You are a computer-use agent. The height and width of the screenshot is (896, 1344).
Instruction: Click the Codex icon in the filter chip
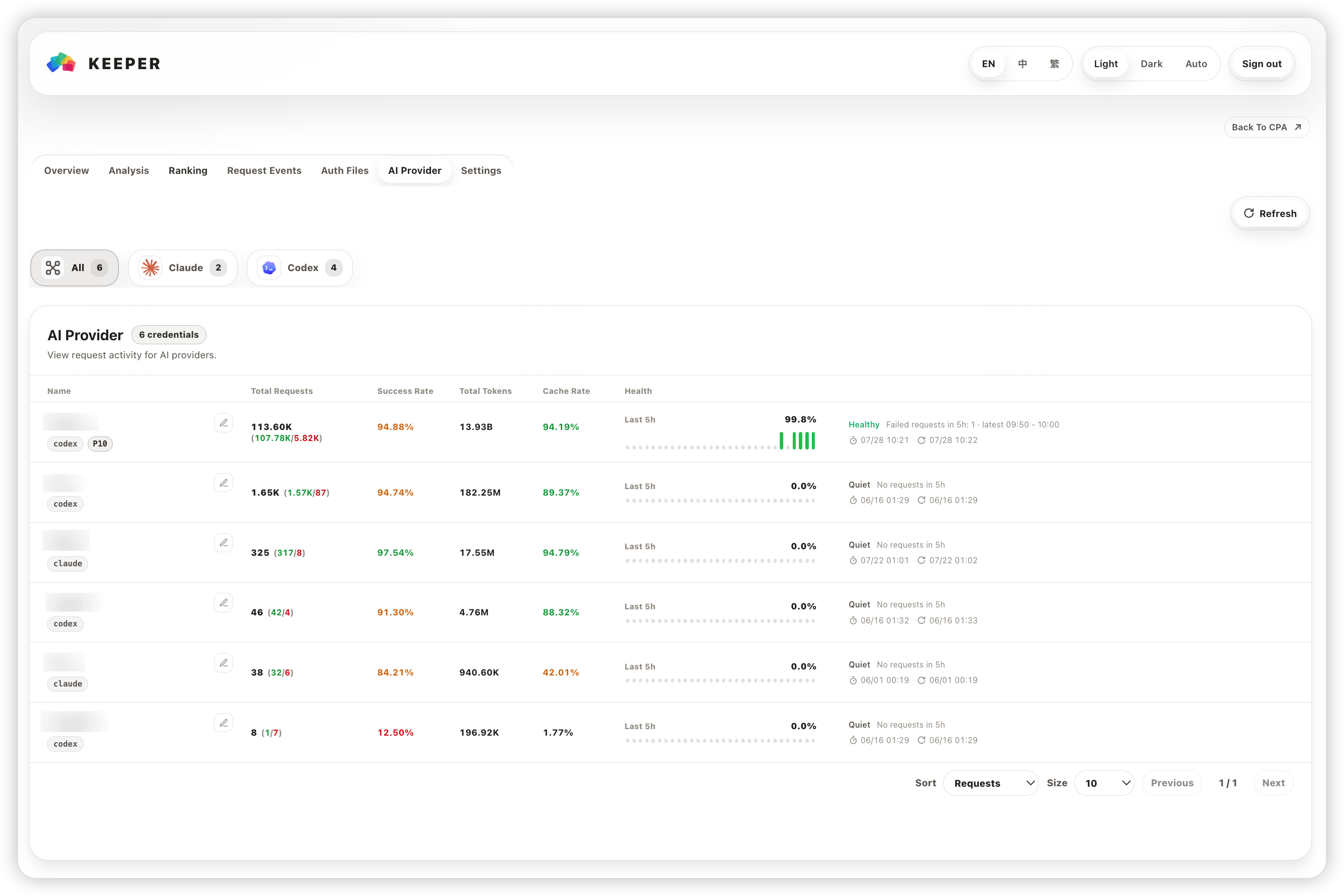tap(269, 268)
